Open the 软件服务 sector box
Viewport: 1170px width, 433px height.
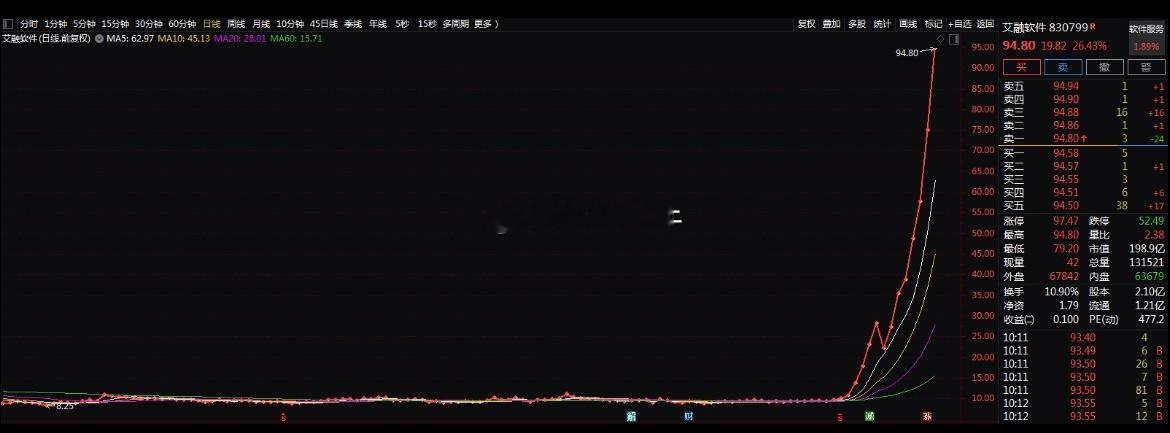tap(1146, 38)
